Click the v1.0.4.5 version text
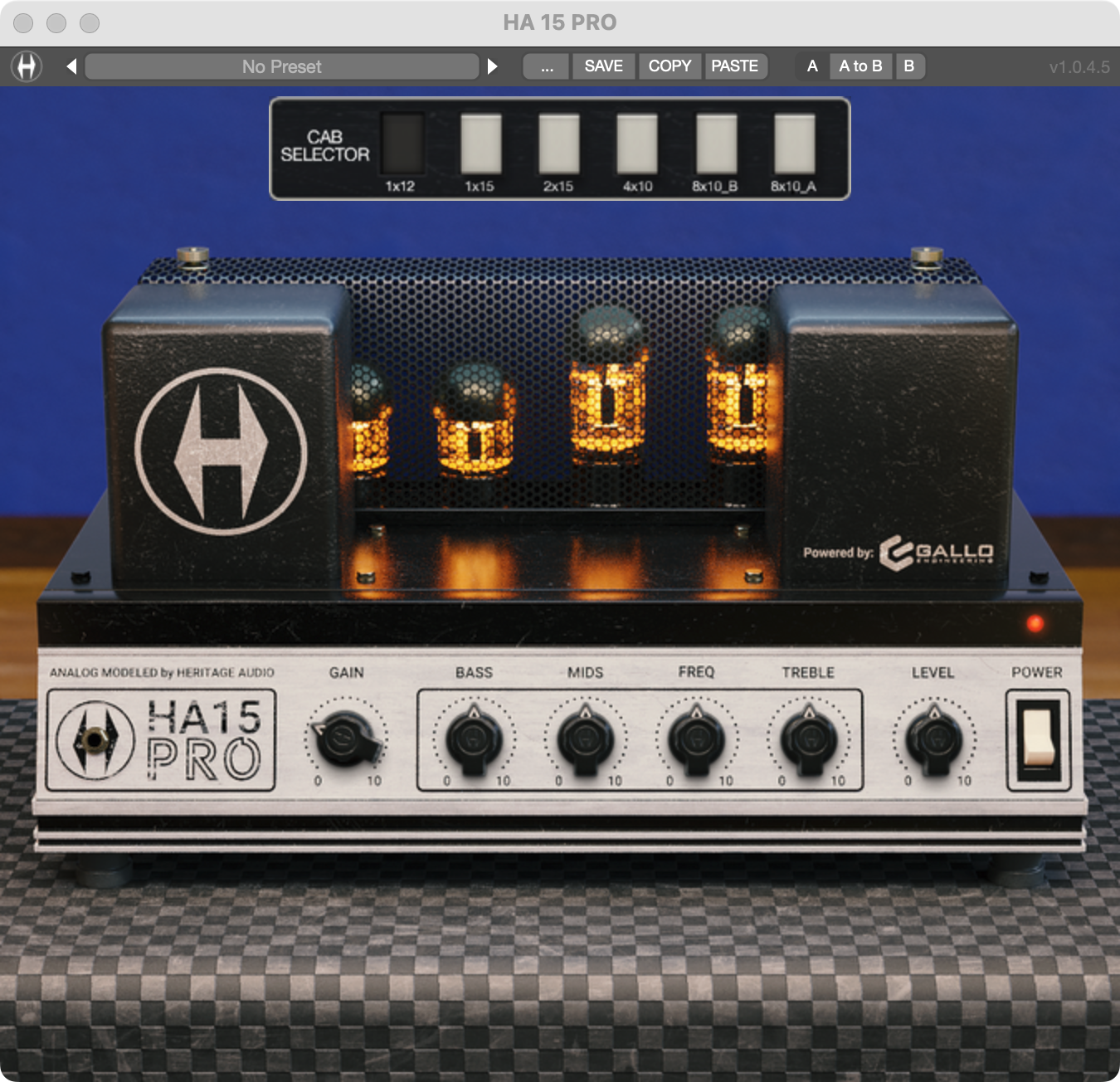Image resolution: width=1120 pixels, height=1082 pixels. click(1079, 67)
